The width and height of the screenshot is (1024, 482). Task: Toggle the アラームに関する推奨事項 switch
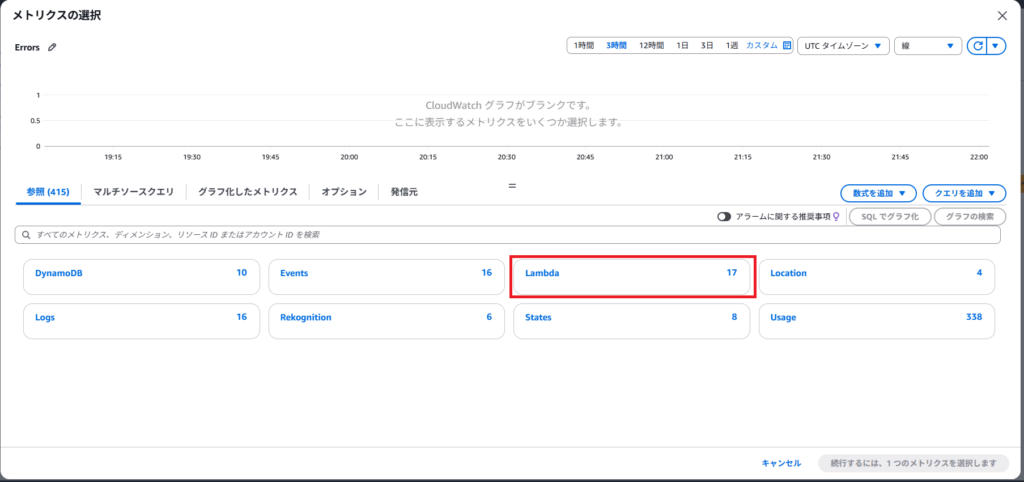pos(724,216)
